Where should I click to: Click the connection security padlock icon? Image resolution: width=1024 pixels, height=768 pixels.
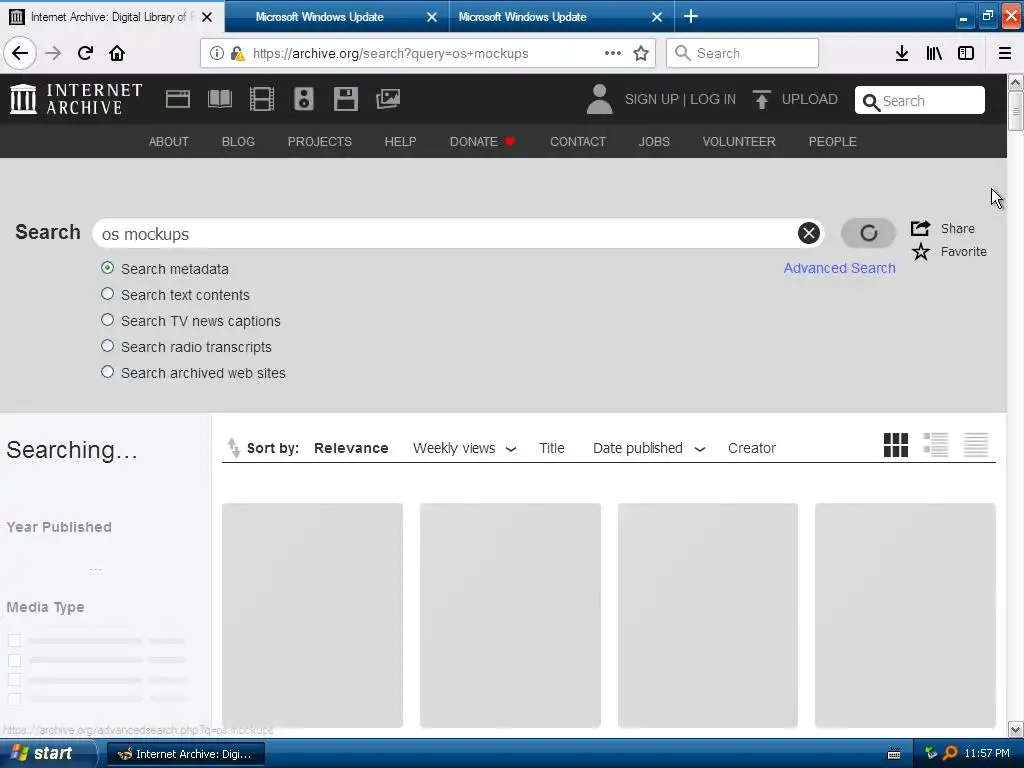pyautogui.click(x=238, y=53)
